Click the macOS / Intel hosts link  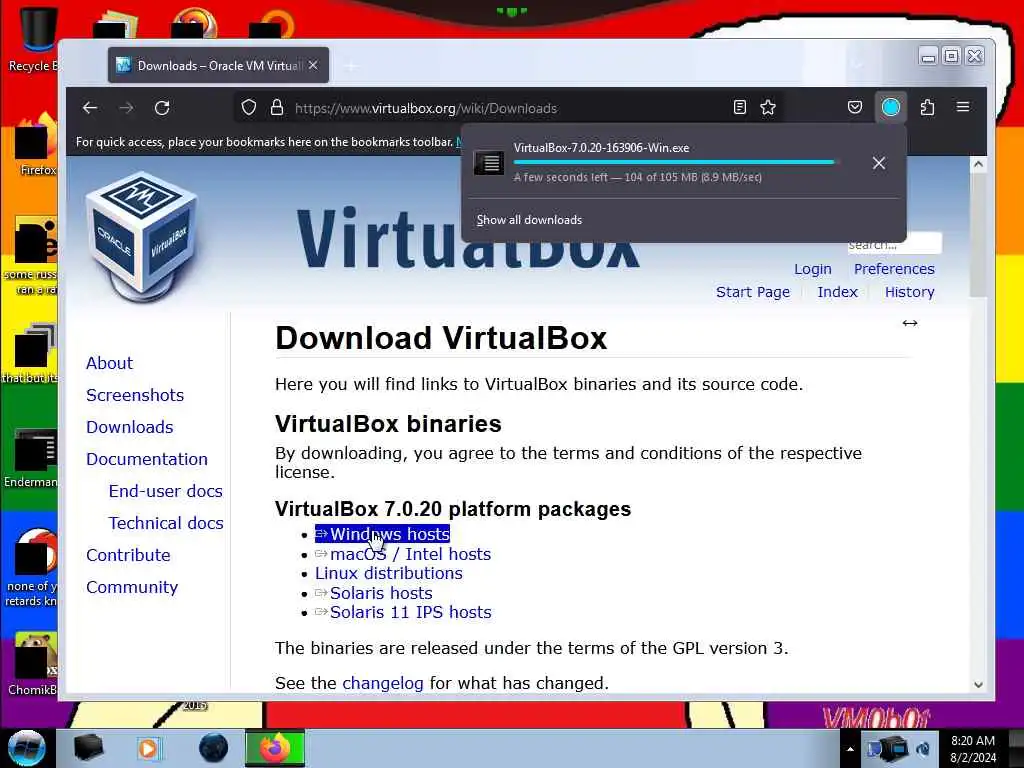pyautogui.click(x=403, y=554)
